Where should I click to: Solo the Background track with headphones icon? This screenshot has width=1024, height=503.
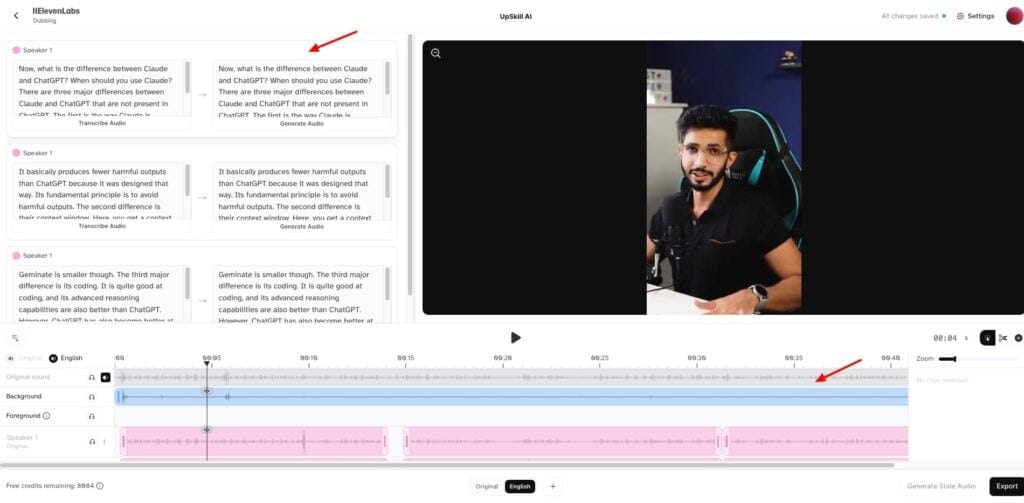[x=91, y=397]
